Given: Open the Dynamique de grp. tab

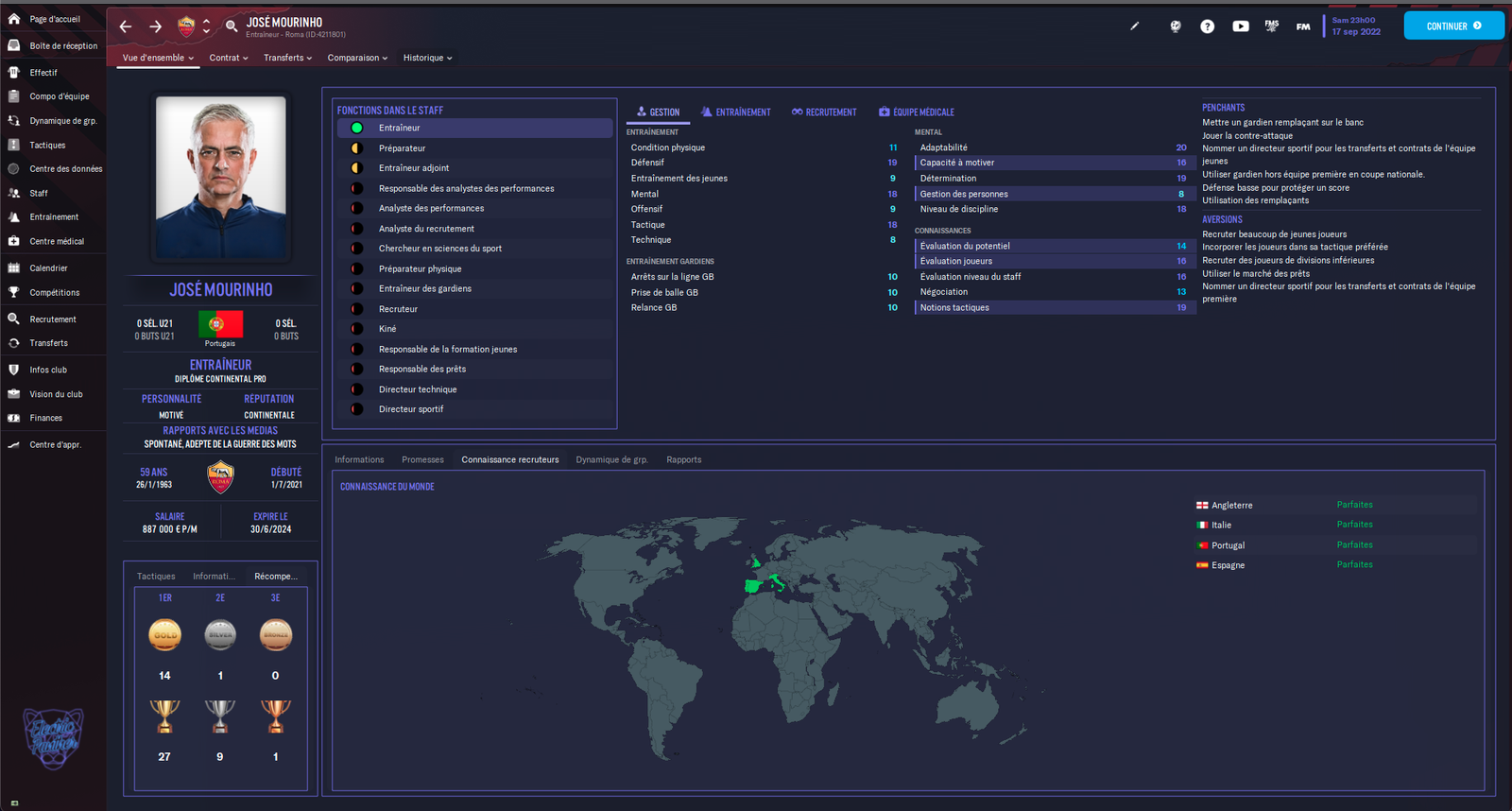Looking at the screenshot, I should (x=611, y=460).
